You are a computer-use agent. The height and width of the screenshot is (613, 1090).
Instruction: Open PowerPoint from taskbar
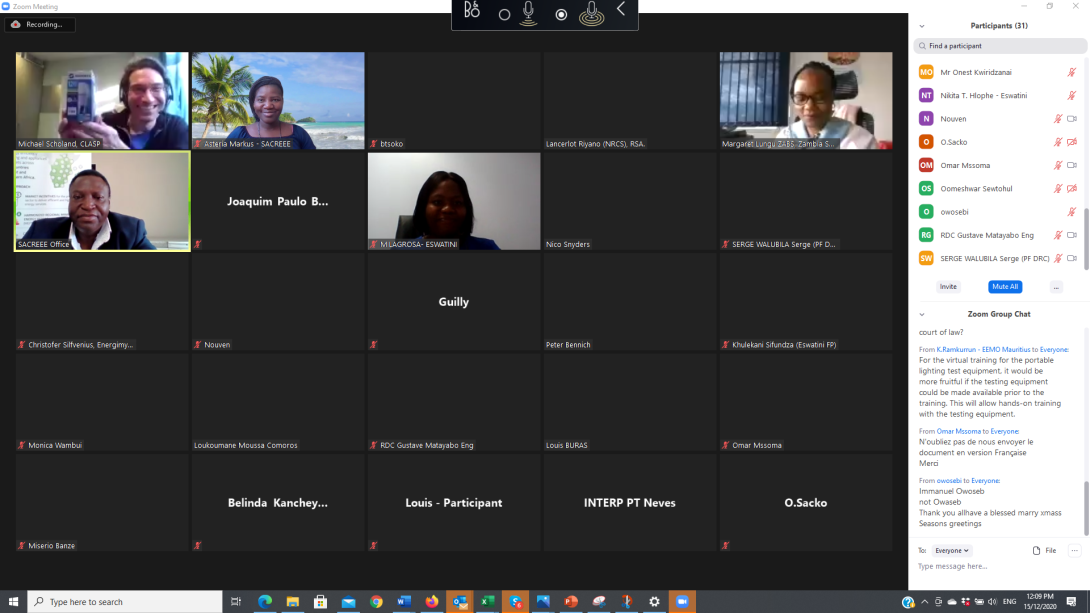[571, 602]
